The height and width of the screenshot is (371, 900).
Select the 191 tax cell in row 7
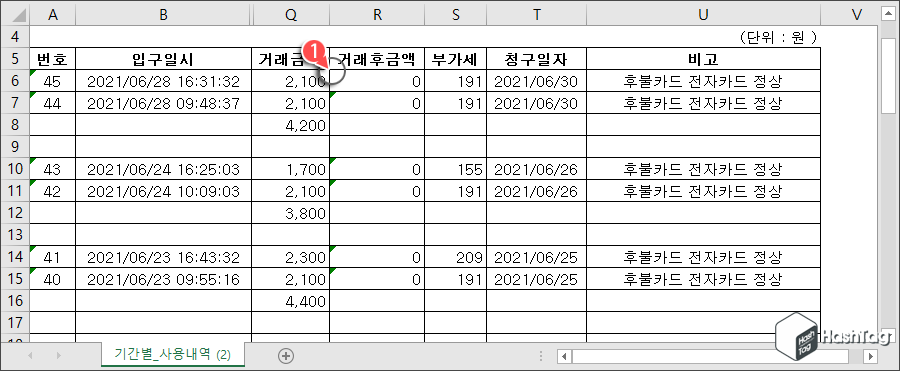[x=456, y=103]
